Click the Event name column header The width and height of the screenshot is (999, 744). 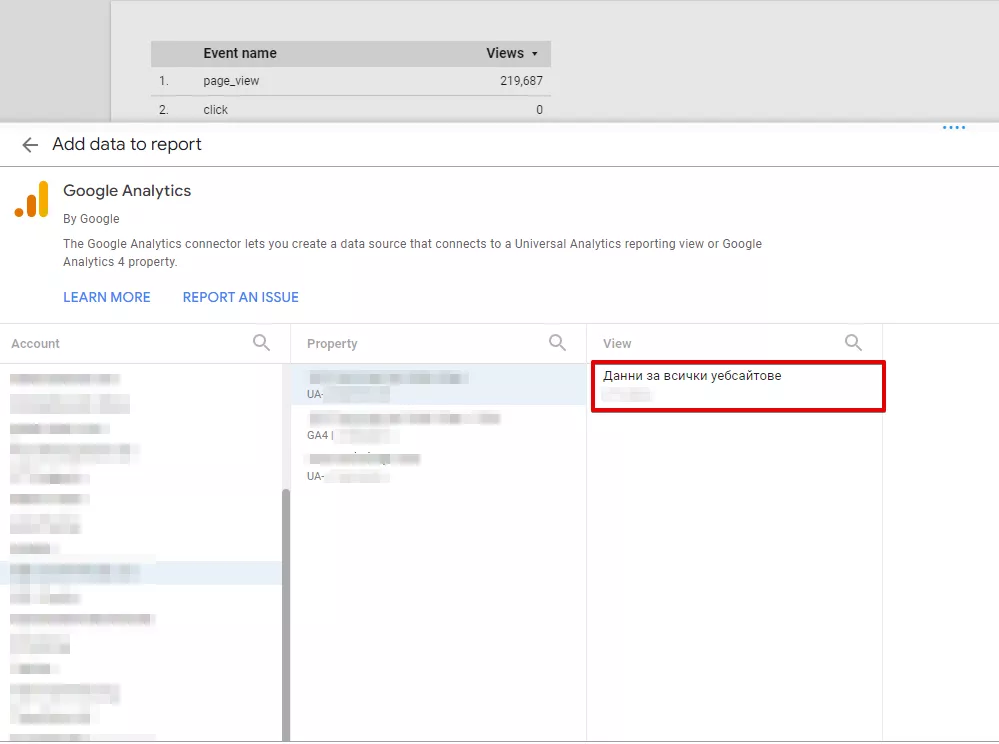click(240, 54)
